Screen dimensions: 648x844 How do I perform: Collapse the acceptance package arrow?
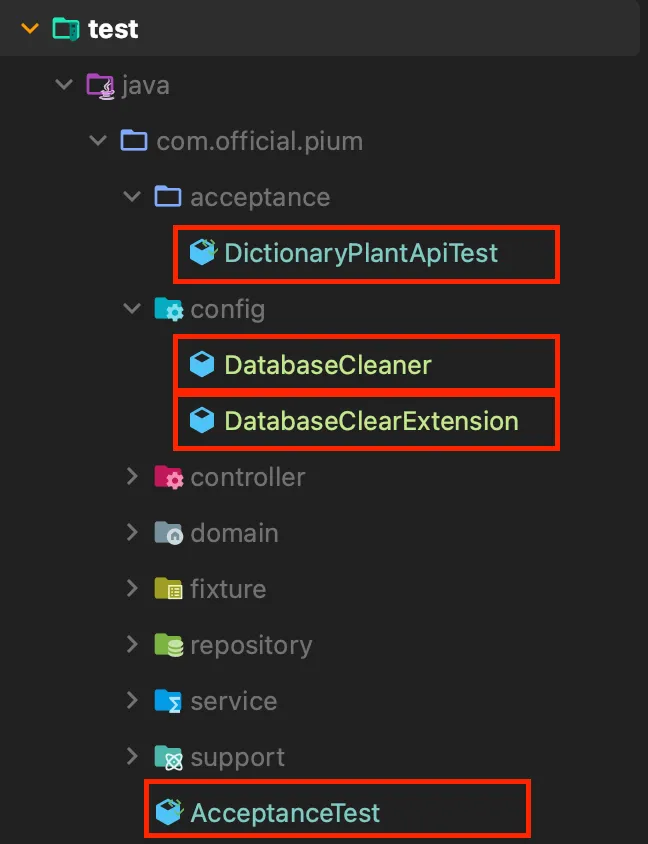tap(132, 197)
